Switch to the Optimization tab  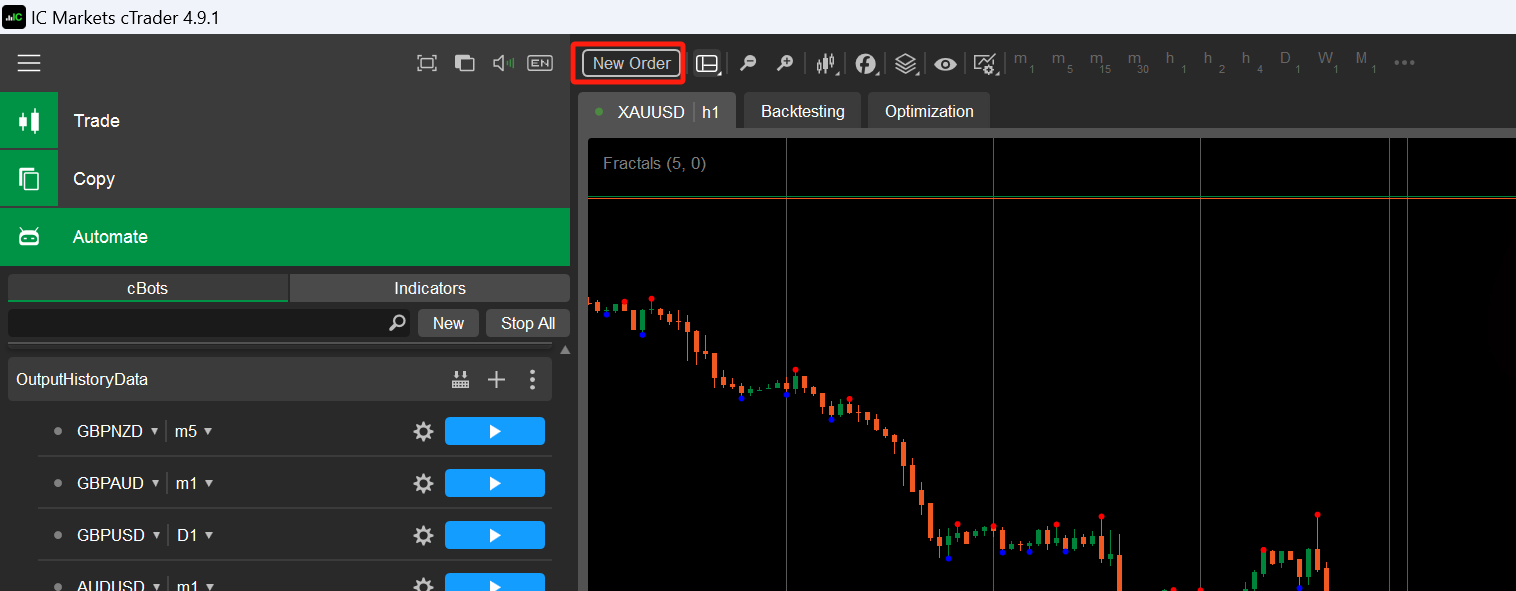click(929, 111)
